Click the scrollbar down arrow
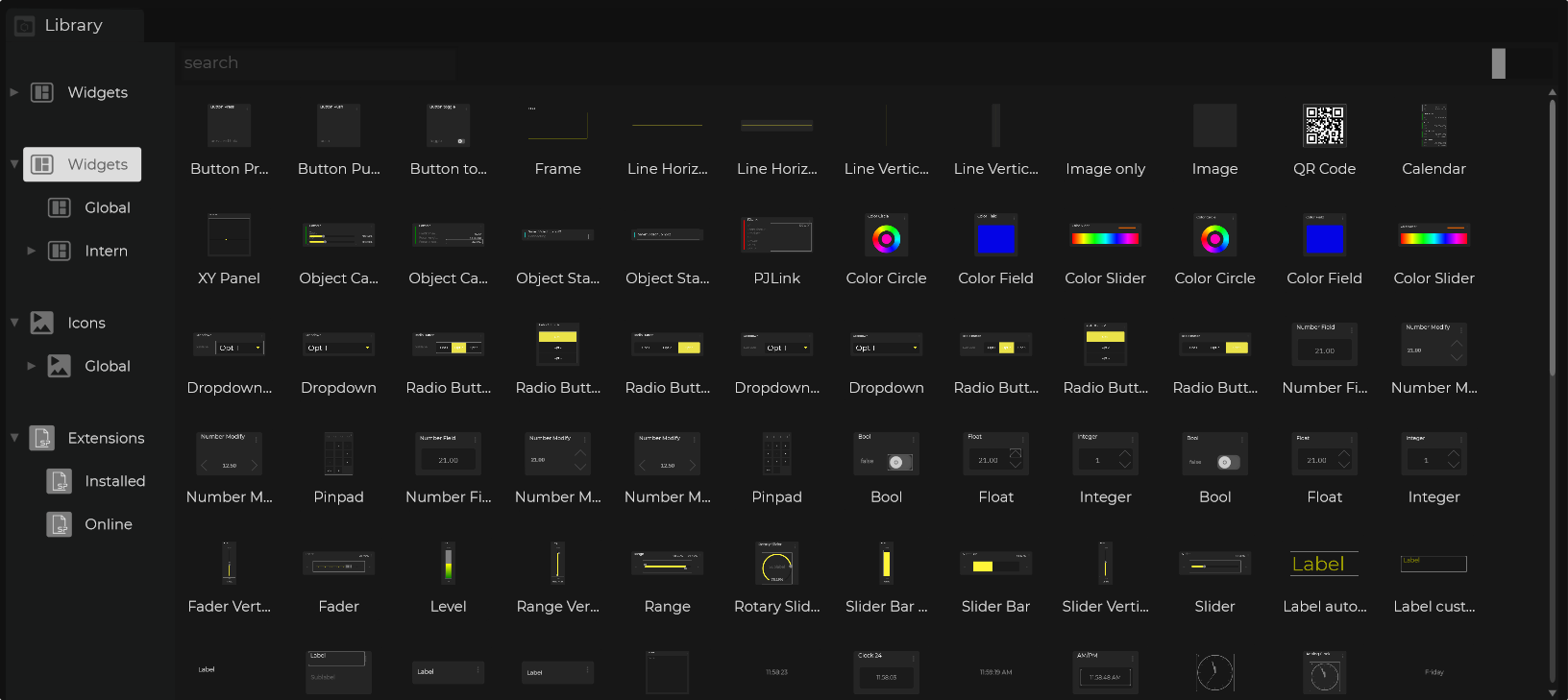The image size is (1568, 700). 1552,692
